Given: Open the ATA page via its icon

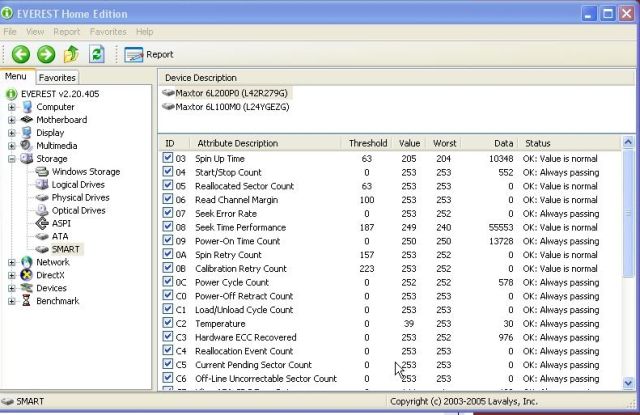Looking at the screenshot, I should [42, 236].
